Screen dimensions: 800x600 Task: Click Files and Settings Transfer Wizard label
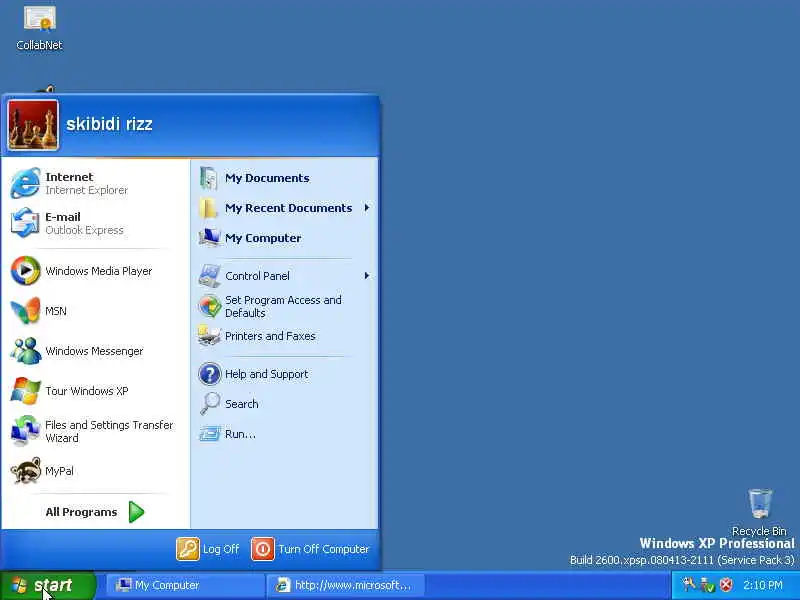(109, 431)
